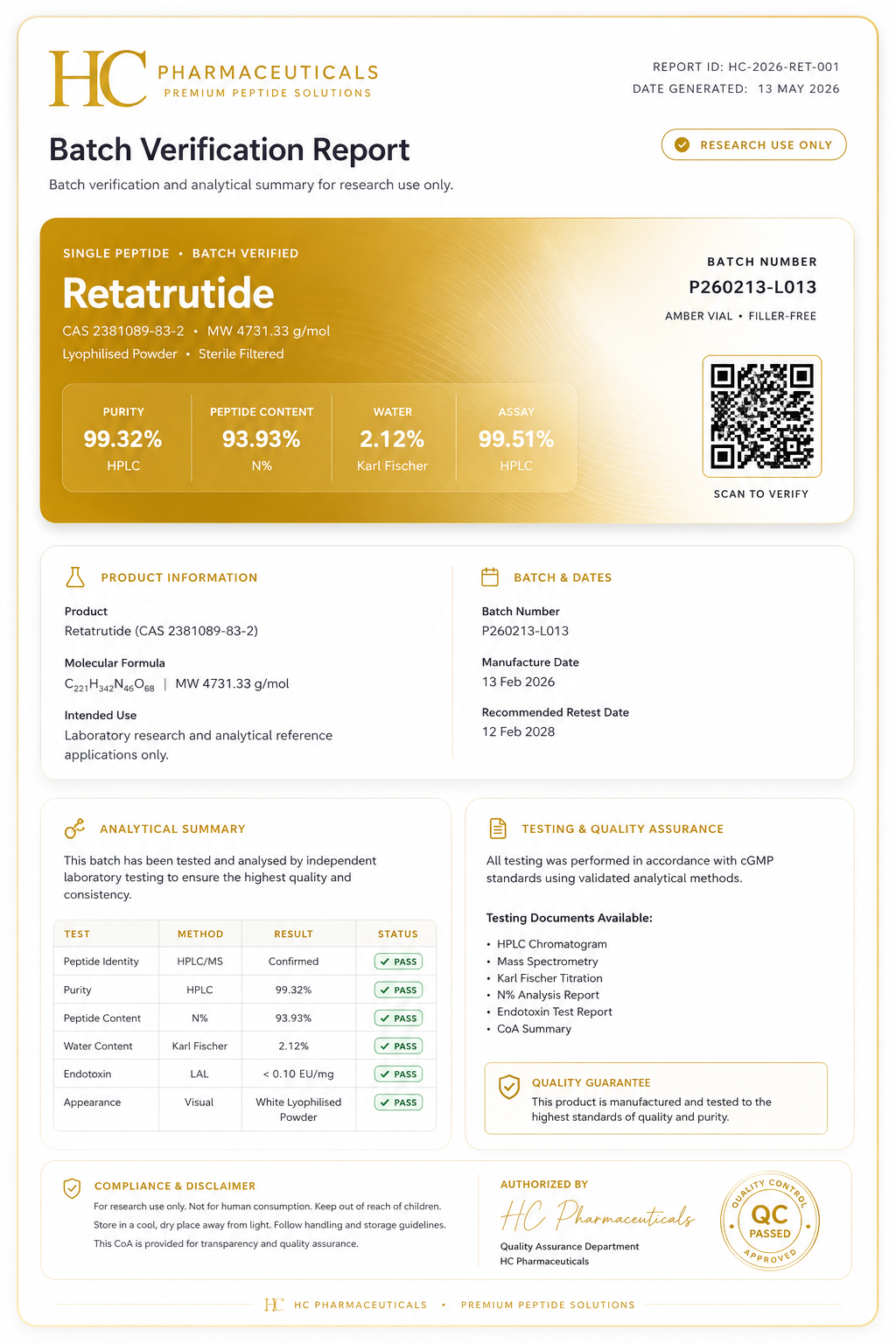This screenshot has height=1344, width=896.
Task: Click the Batch Verification Report heading
Action: [x=229, y=150]
